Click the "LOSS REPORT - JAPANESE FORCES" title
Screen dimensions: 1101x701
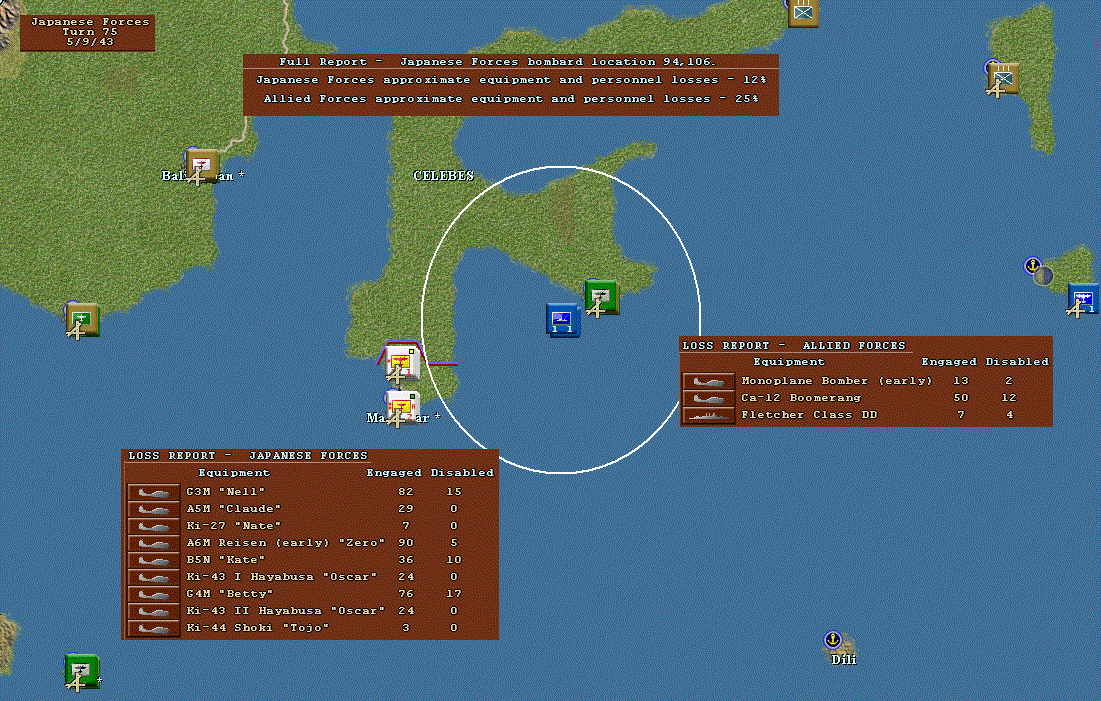(248, 456)
